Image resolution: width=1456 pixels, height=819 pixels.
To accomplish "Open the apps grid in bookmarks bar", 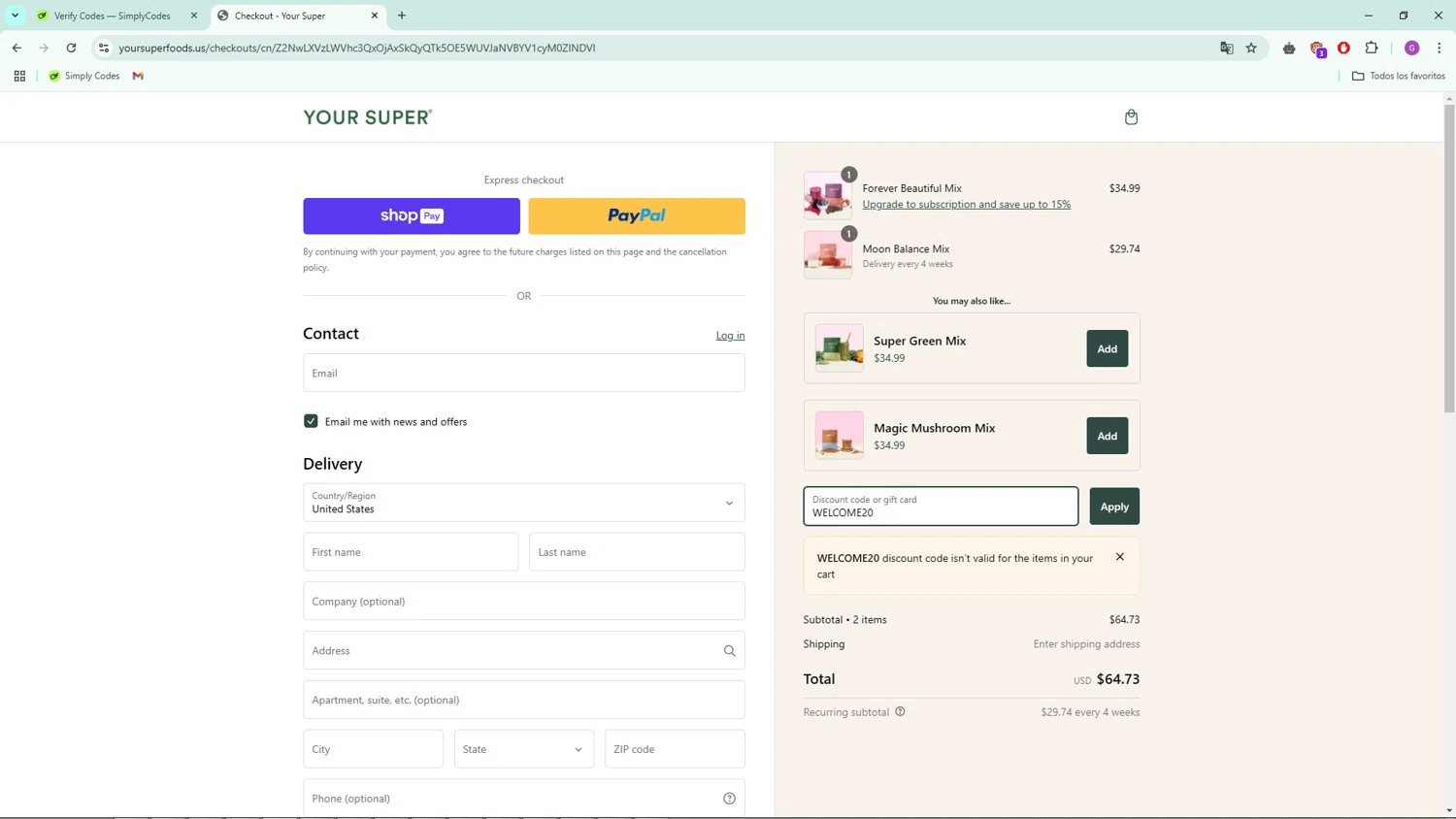I will click(19, 76).
